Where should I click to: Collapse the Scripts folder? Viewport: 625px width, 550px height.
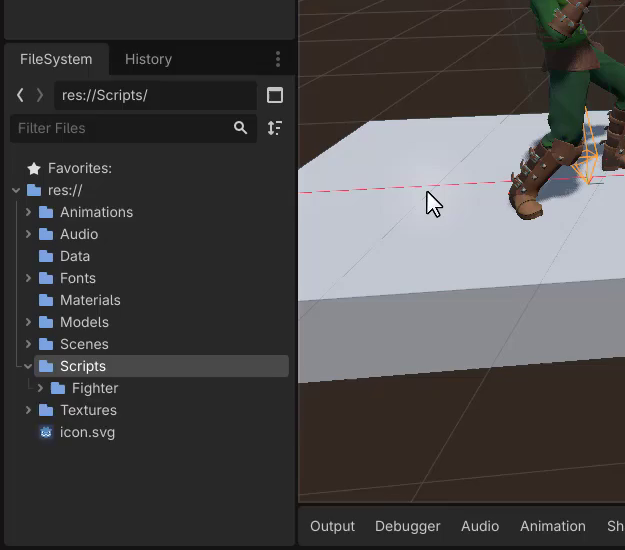click(28, 366)
